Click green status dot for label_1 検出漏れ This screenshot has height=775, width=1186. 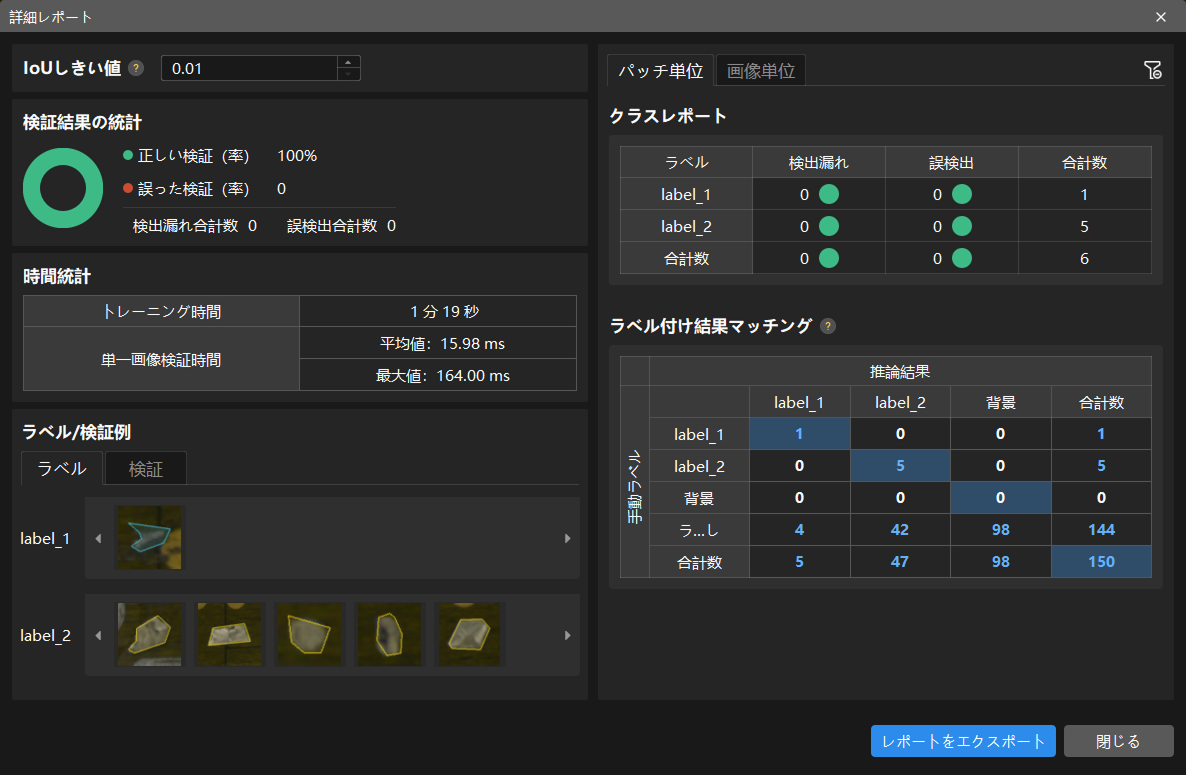pos(829,194)
